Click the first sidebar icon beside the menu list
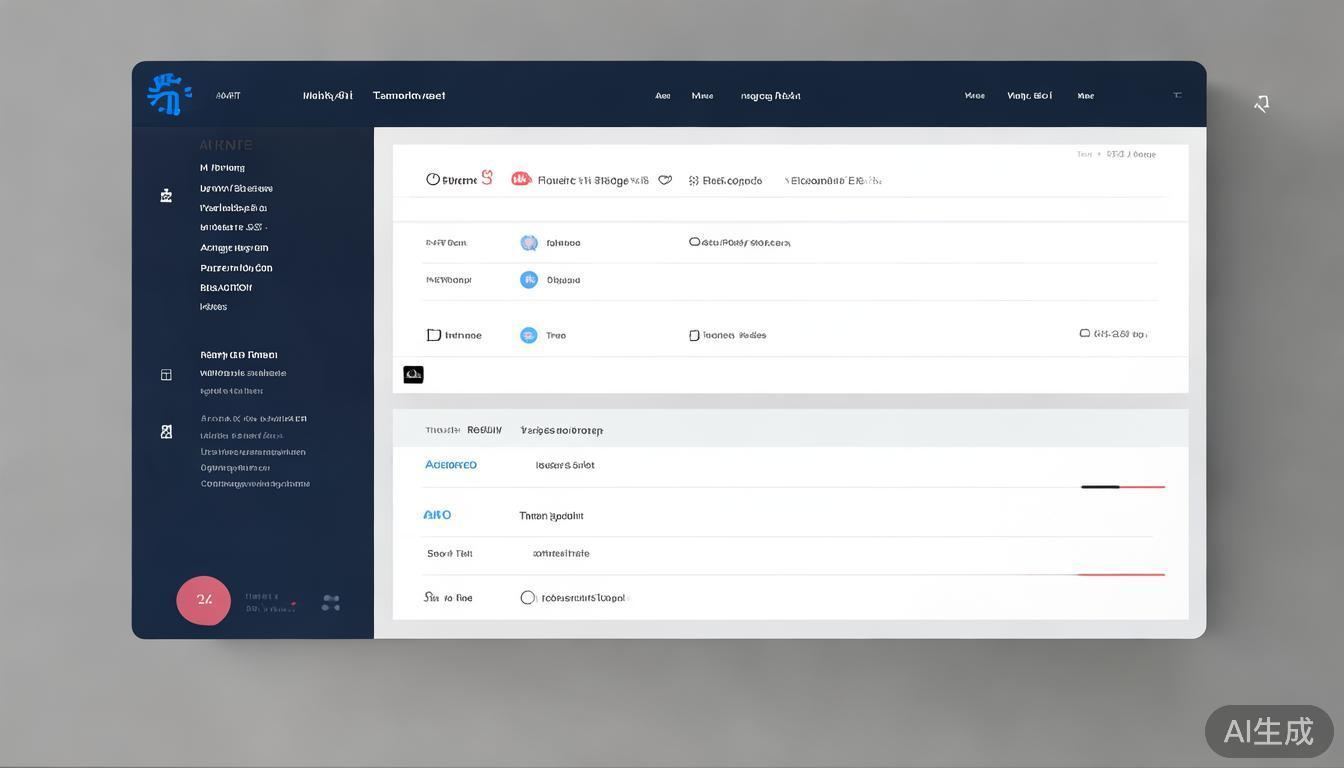This screenshot has width=1344, height=768. coord(166,196)
